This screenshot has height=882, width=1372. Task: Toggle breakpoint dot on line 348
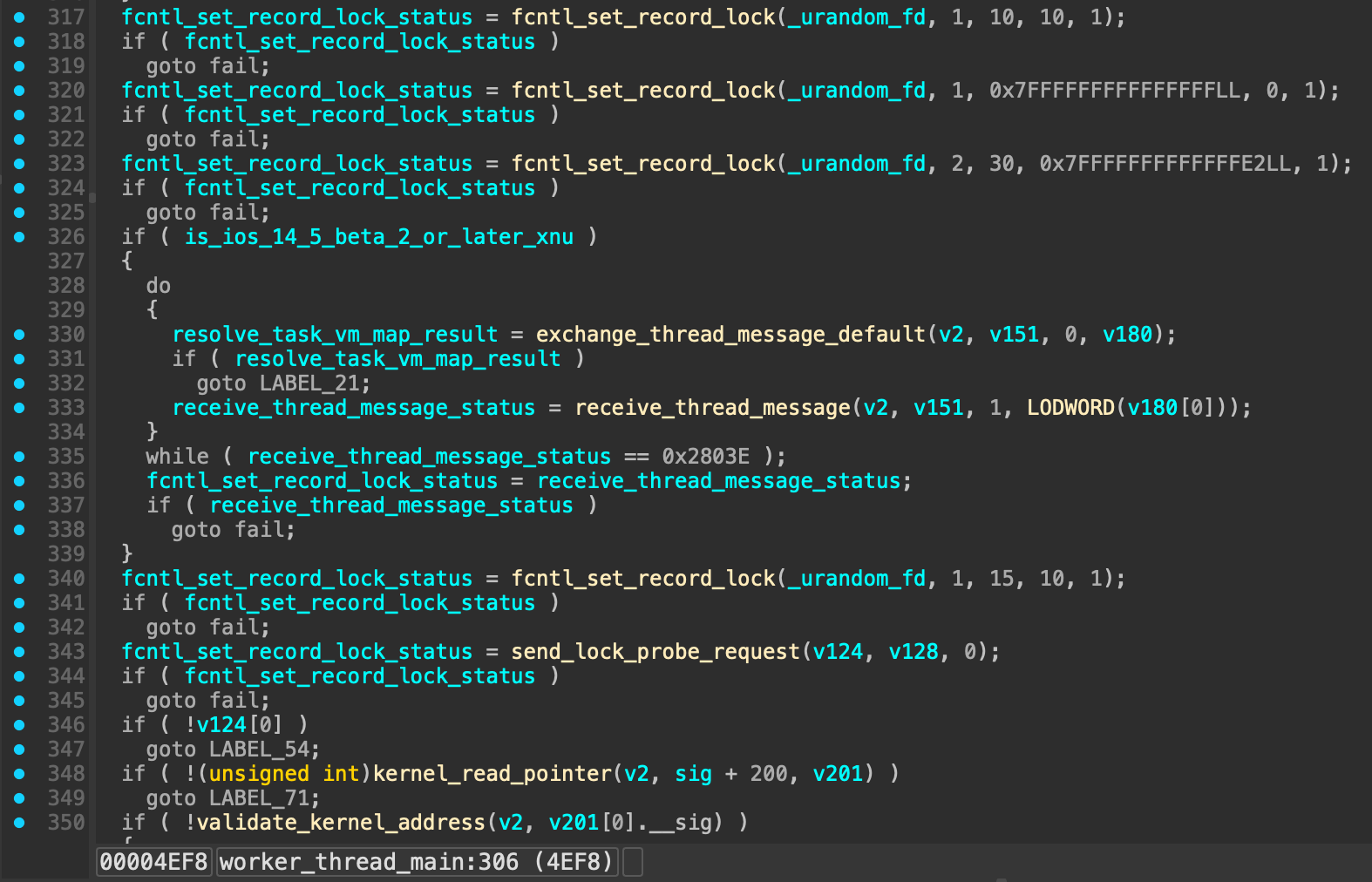(x=19, y=774)
